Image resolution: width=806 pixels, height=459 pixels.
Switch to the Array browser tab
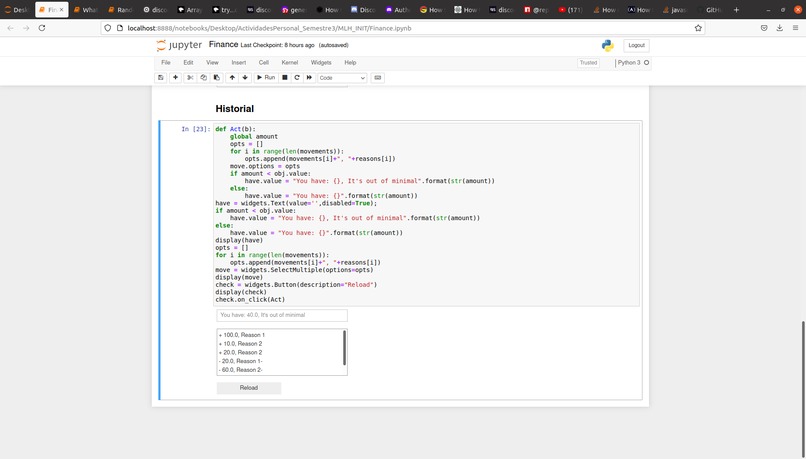(189, 10)
